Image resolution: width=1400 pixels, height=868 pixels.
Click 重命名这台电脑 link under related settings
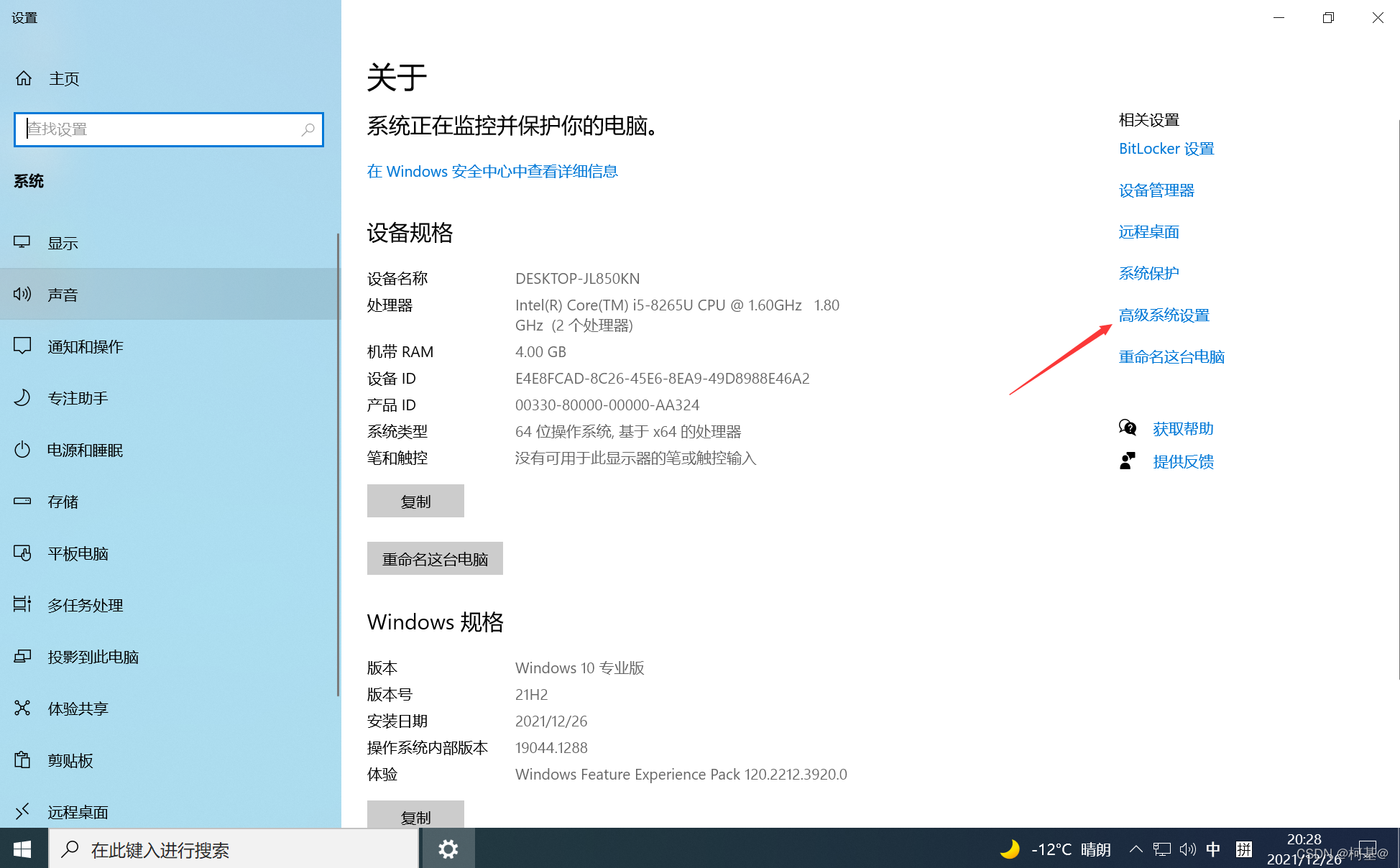1171,357
